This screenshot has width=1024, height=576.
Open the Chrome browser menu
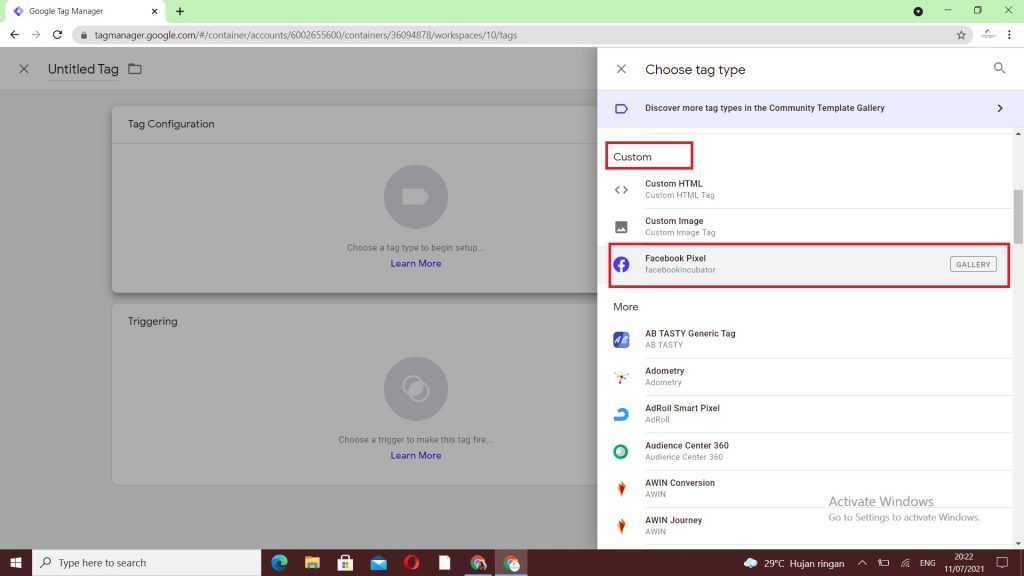coord(1011,33)
